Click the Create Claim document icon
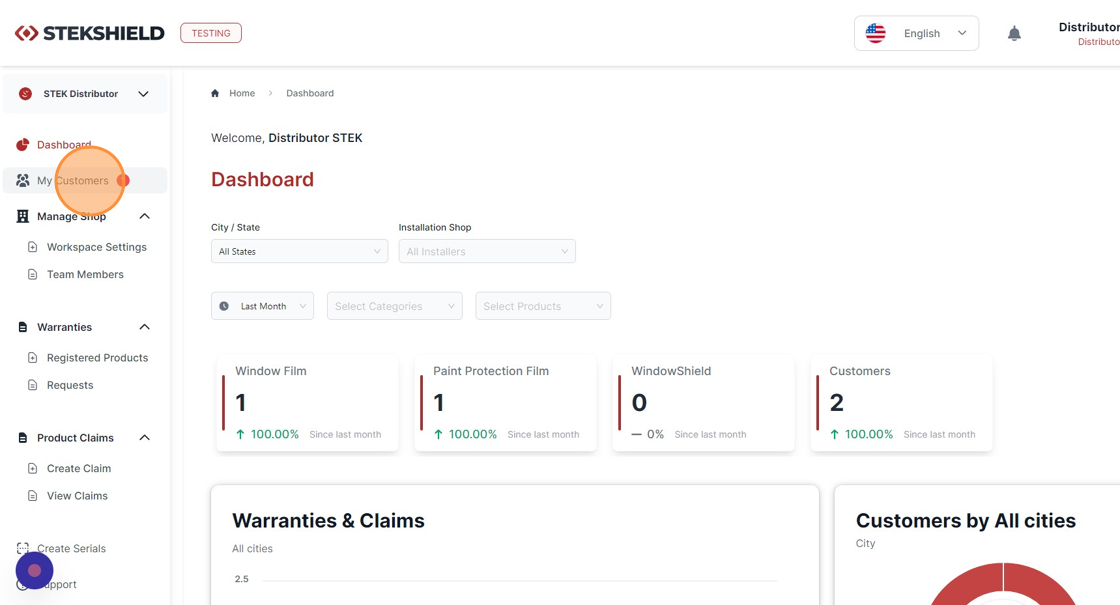This screenshot has width=1120, height=605. point(32,469)
